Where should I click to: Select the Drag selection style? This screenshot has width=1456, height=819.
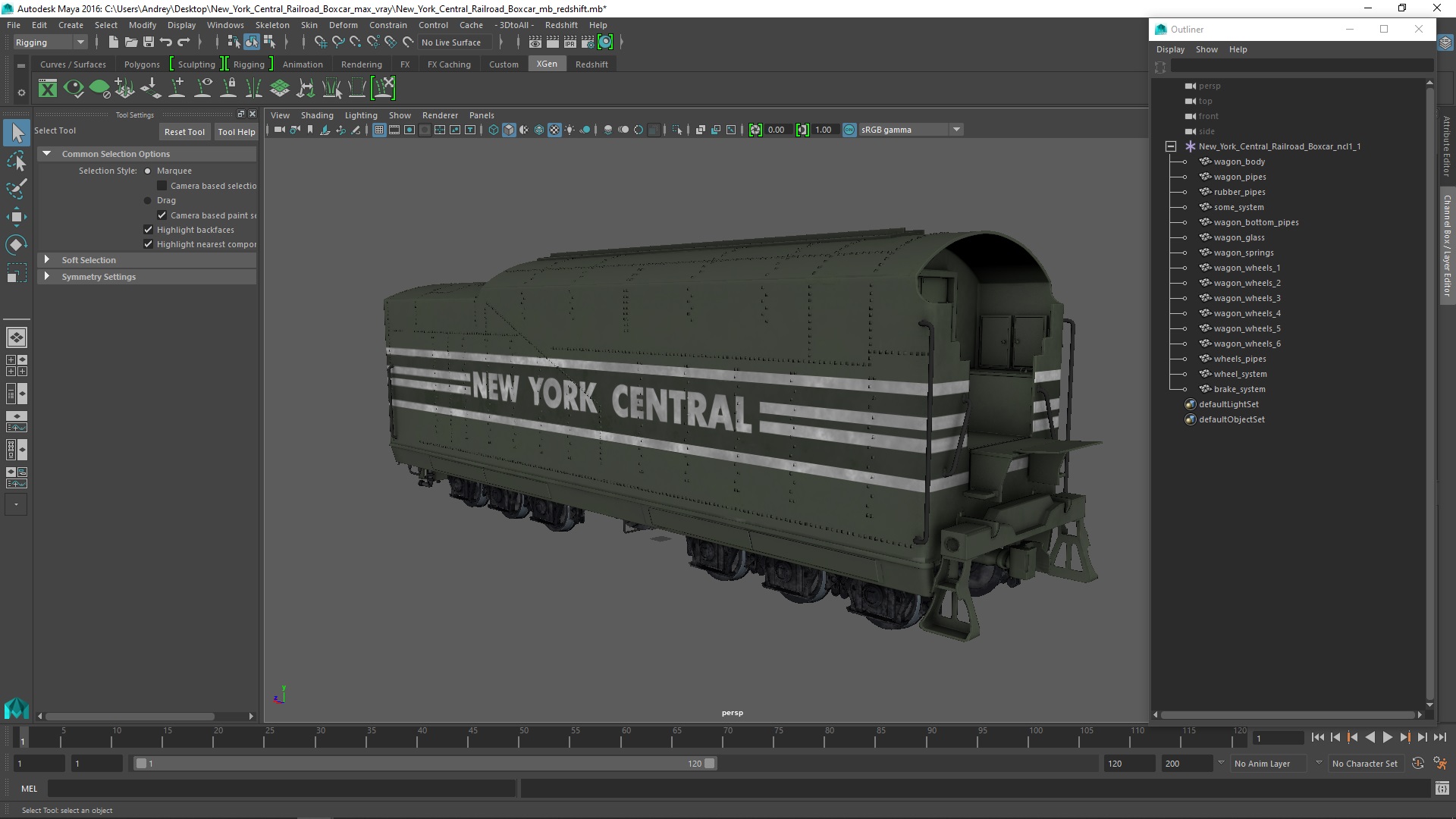[x=148, y=201]
